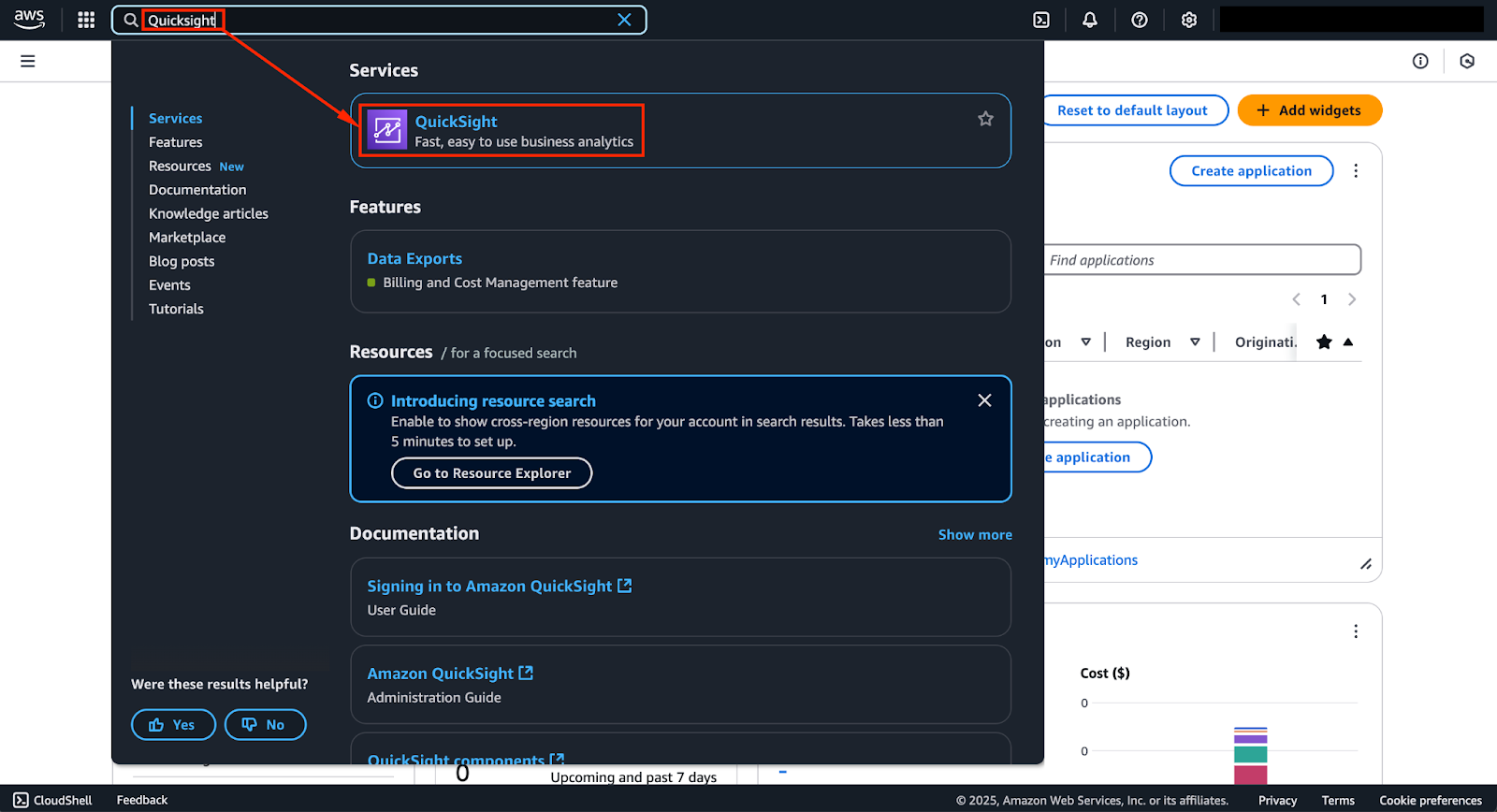The height and width of the screenshot is (812, 1497).
Task: Click the Billing and Cost Management feature text
Action: click(500, 283)
